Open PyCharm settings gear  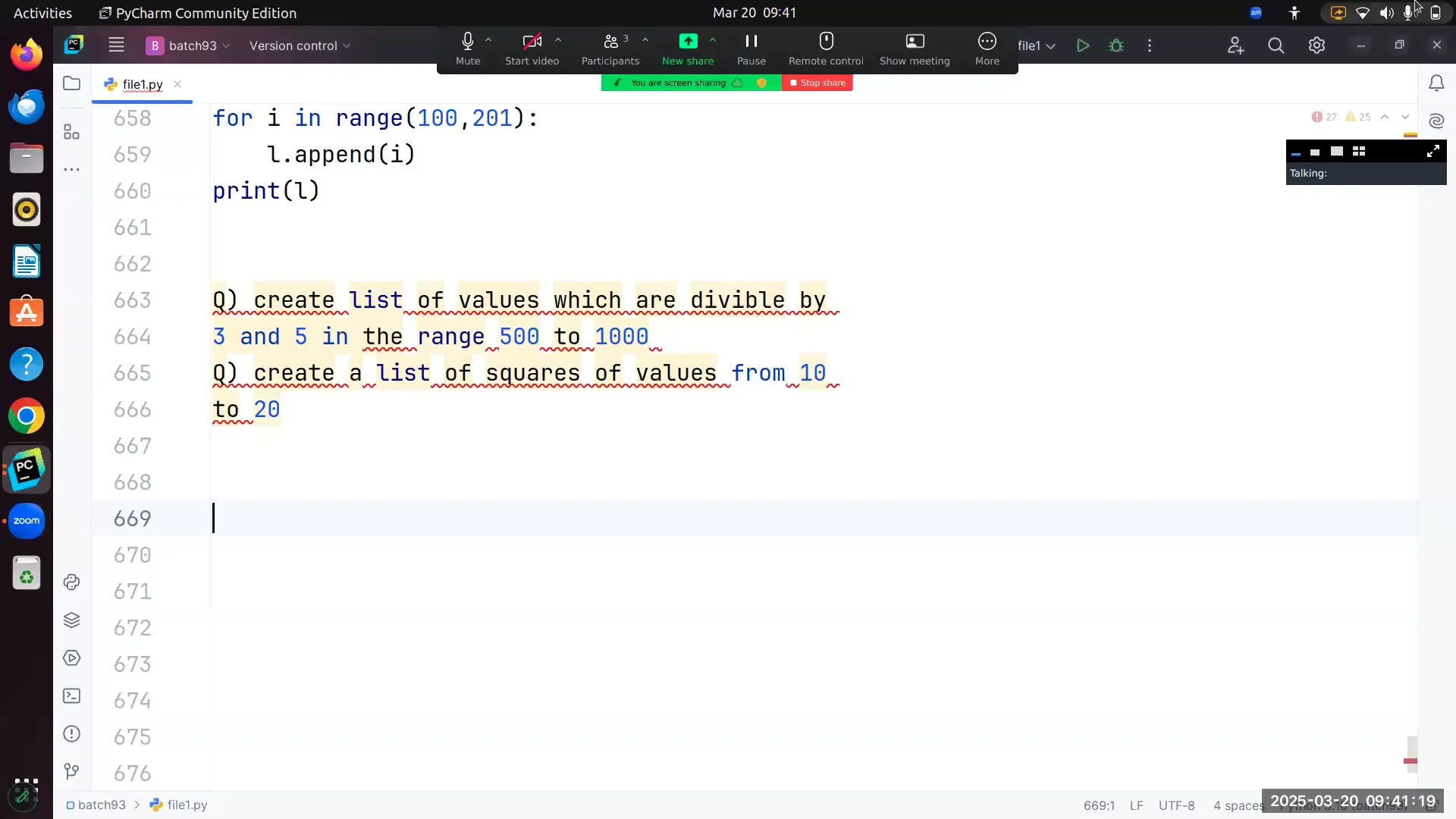[1317, 45]
